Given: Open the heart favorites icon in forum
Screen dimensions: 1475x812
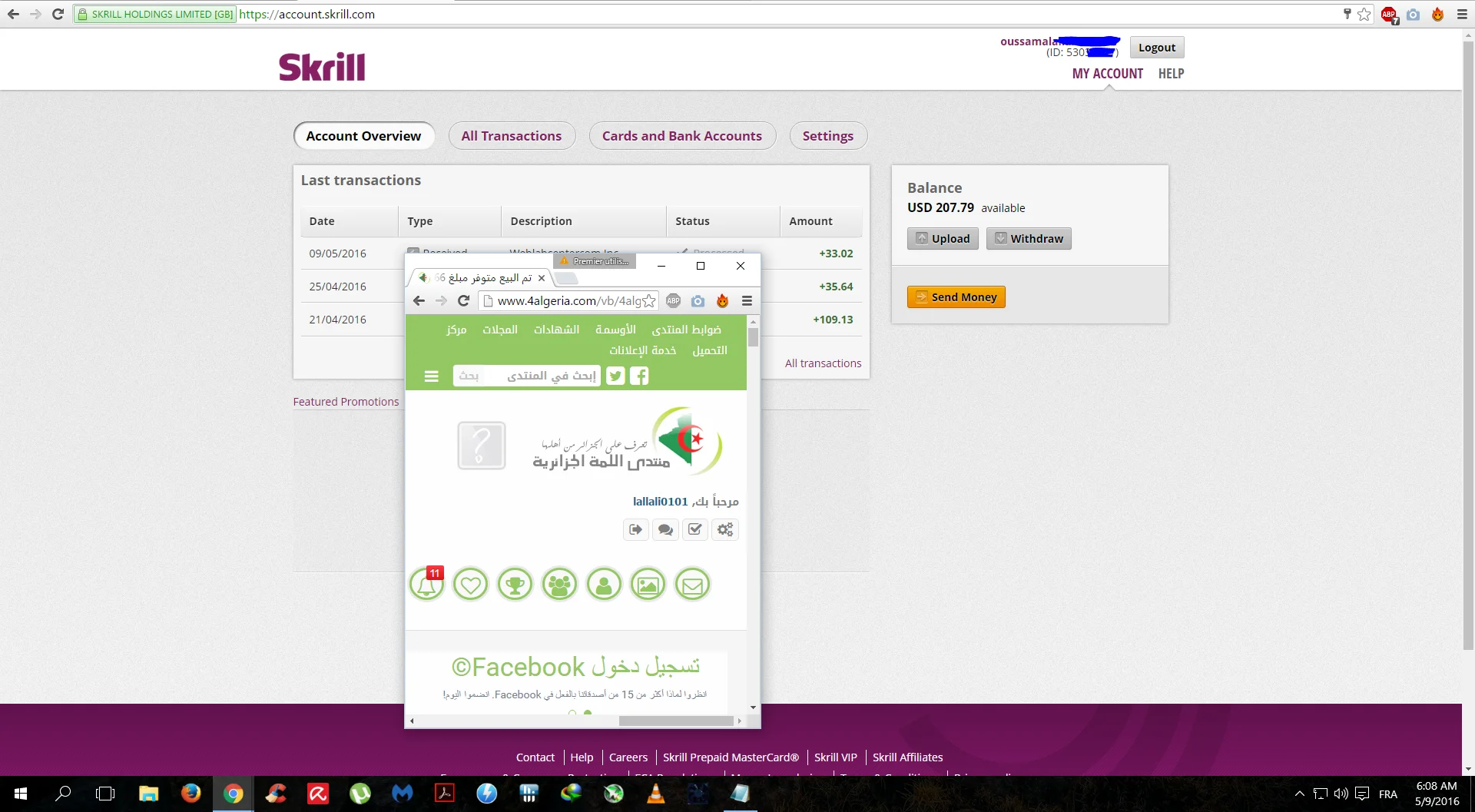Looking at the screenshot, I should point(470,585).
